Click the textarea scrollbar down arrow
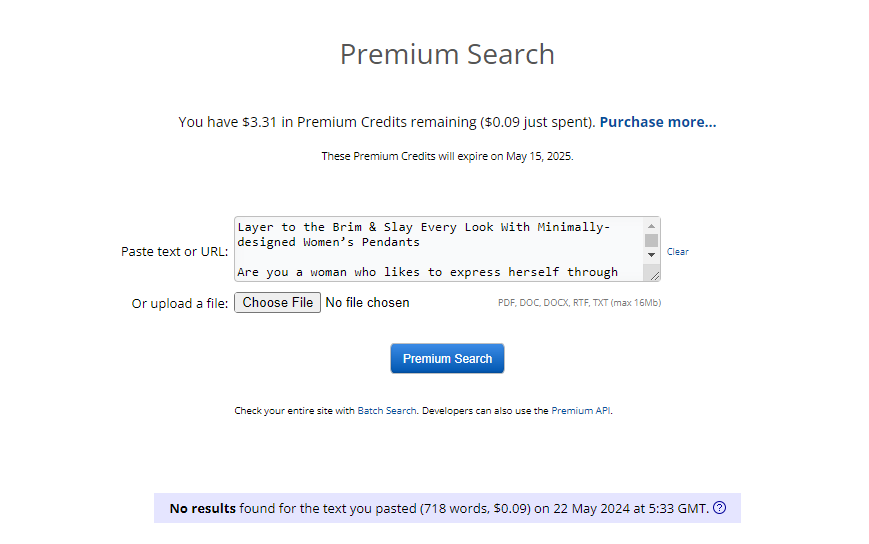The height and width of the screenshot is (544, 869). 651,255
